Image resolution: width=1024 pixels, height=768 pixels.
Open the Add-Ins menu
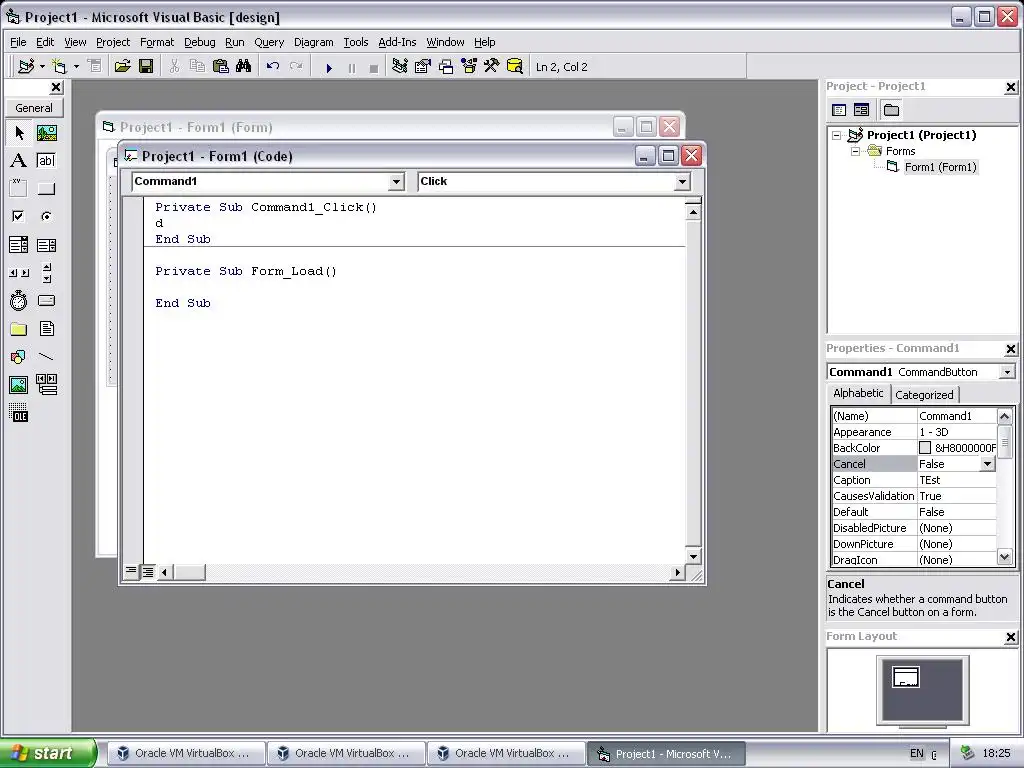pyautogui.click(x=397, y=42)
